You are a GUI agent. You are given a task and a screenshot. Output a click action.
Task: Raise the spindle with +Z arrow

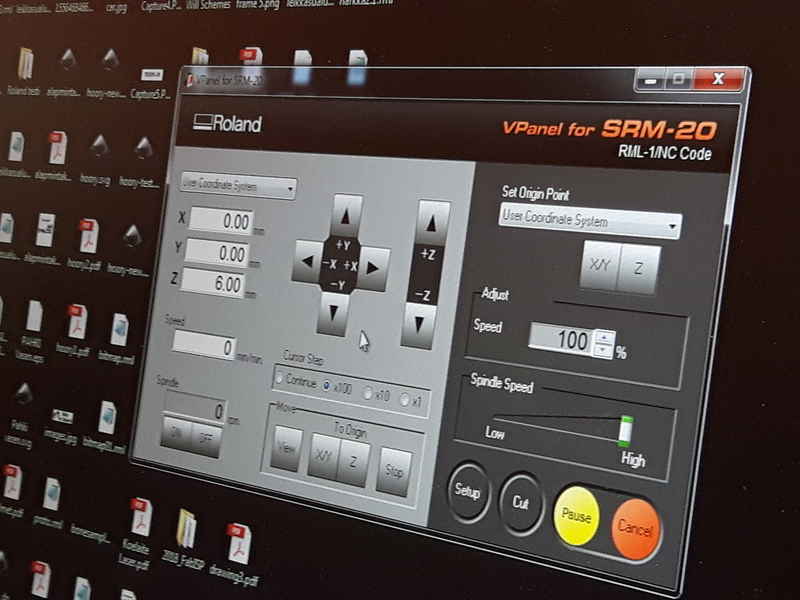[433, 223]
